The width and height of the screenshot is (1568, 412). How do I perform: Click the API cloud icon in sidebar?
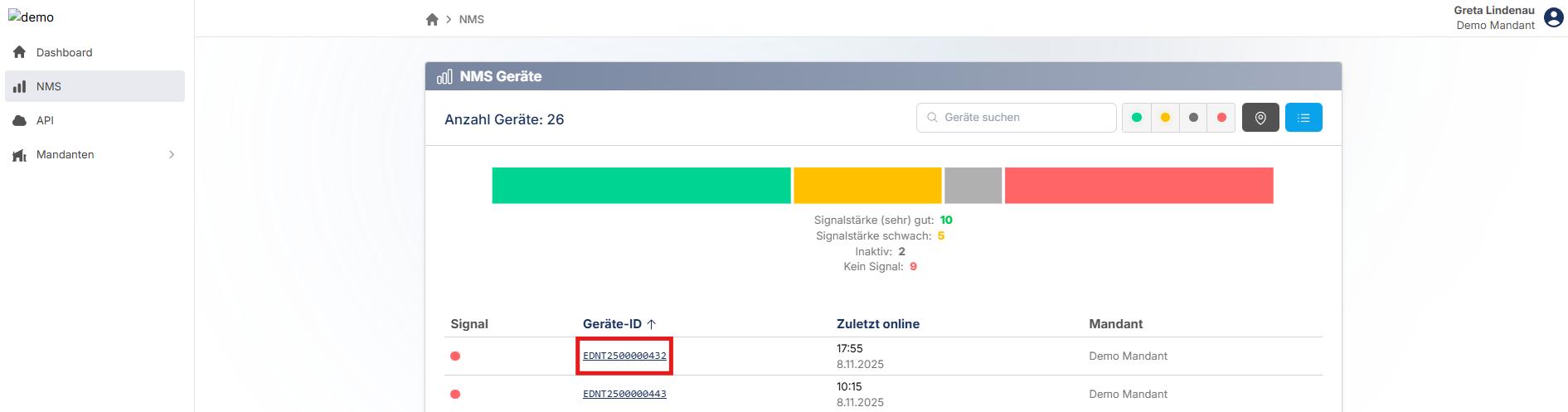(20, 120)
